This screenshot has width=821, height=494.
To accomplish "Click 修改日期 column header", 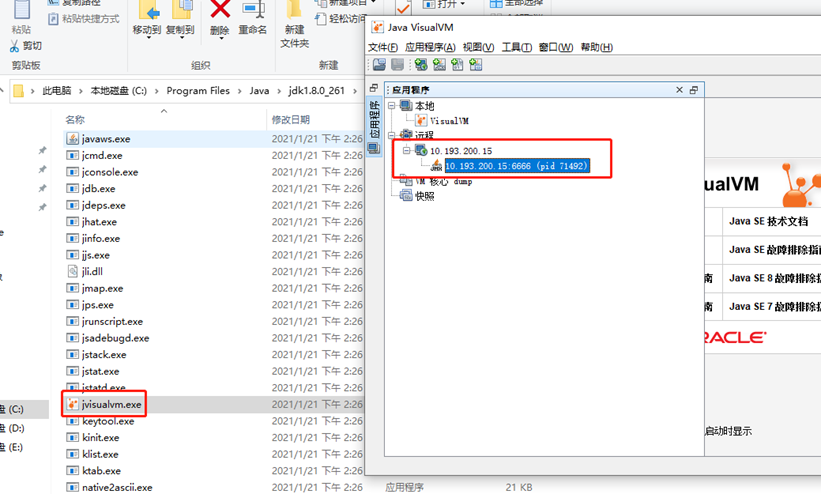I will [291, 119].
